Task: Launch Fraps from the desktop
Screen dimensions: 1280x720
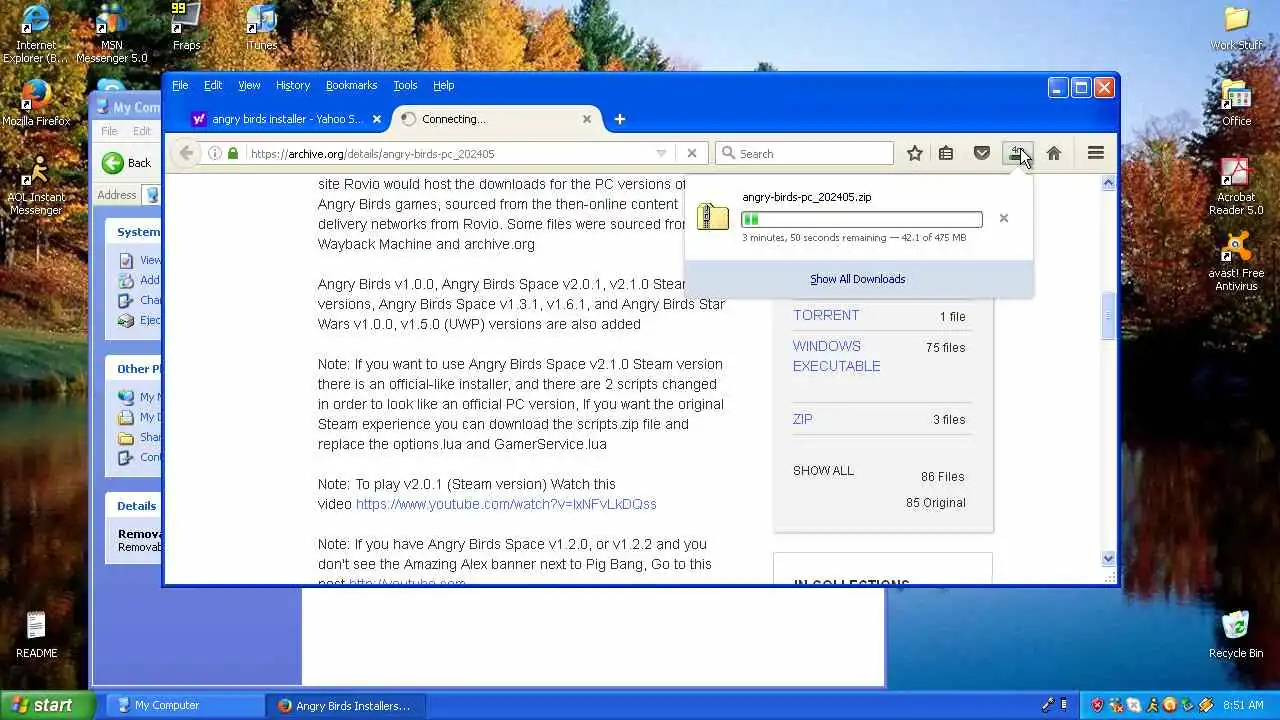Action: pos(186,27)
